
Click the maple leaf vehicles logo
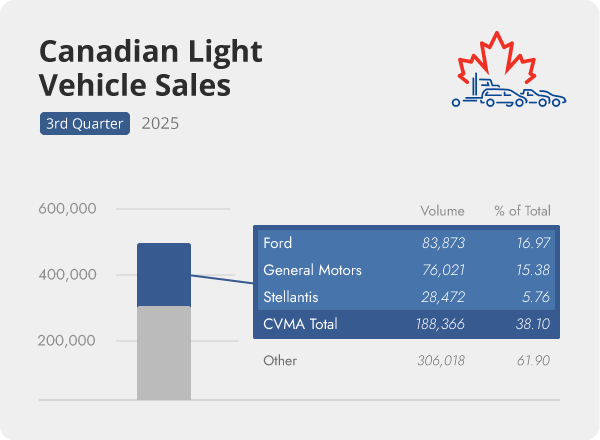tap(506, 75)
